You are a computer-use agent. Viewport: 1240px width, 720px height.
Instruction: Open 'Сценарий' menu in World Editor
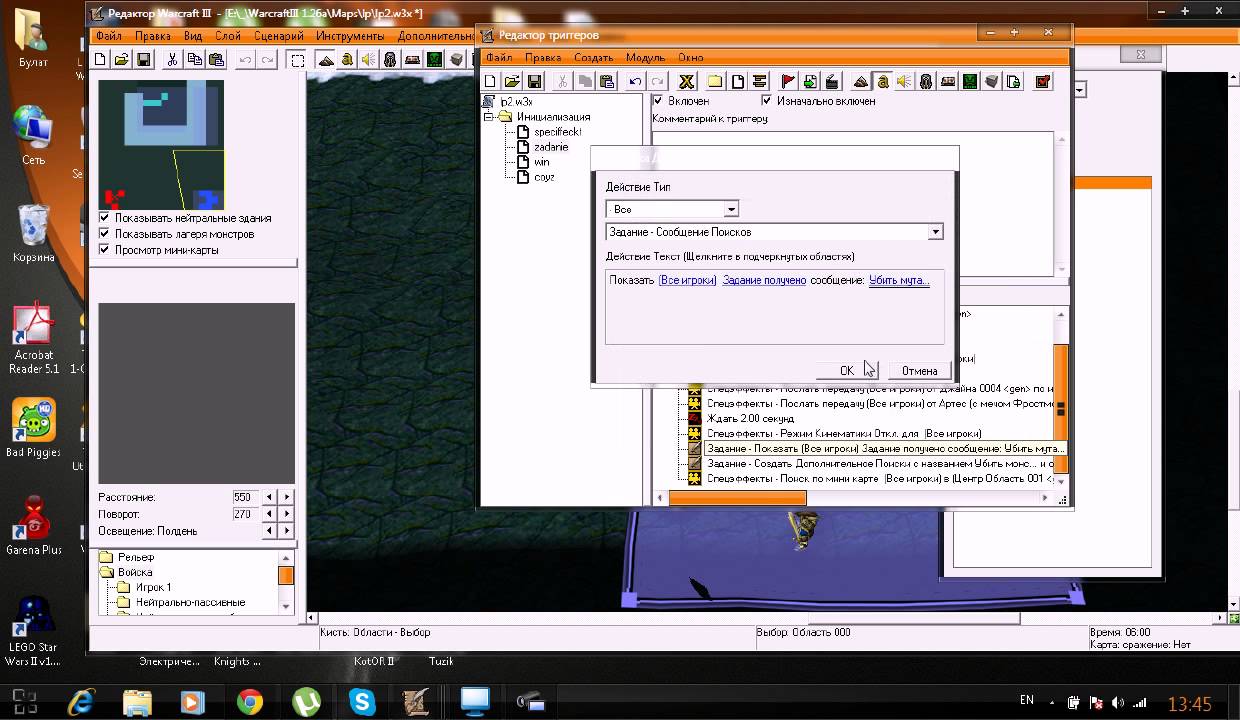click(279, 36)
